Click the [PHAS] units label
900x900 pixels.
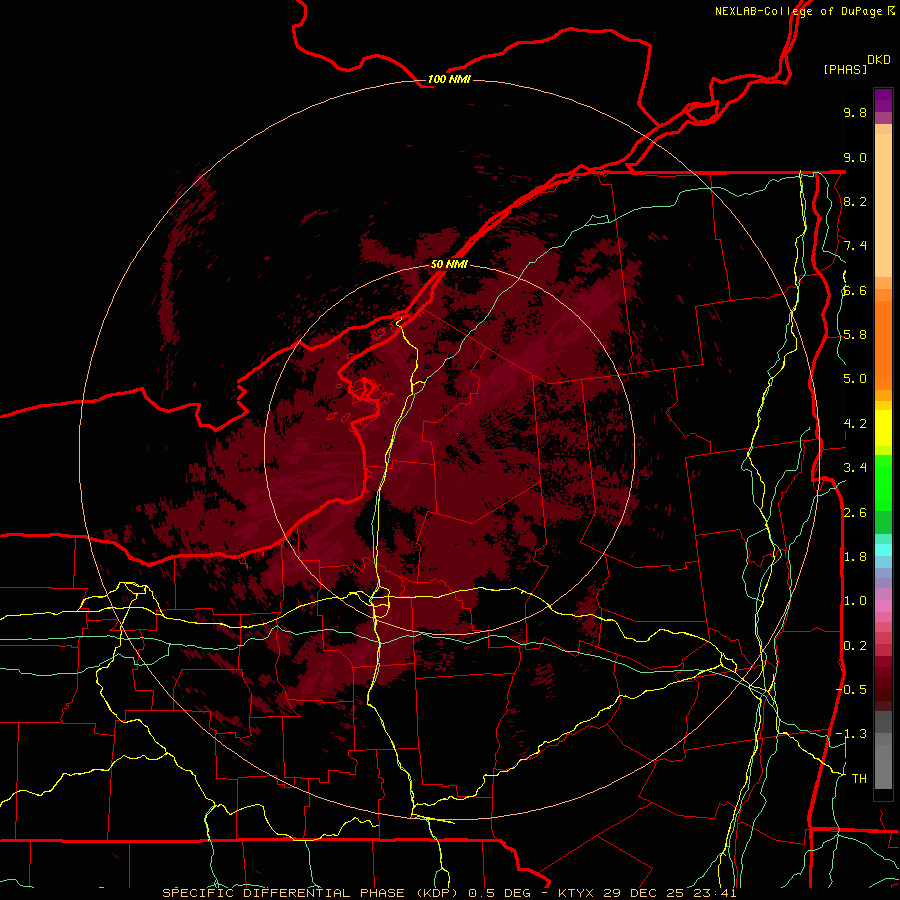[845, 69]
